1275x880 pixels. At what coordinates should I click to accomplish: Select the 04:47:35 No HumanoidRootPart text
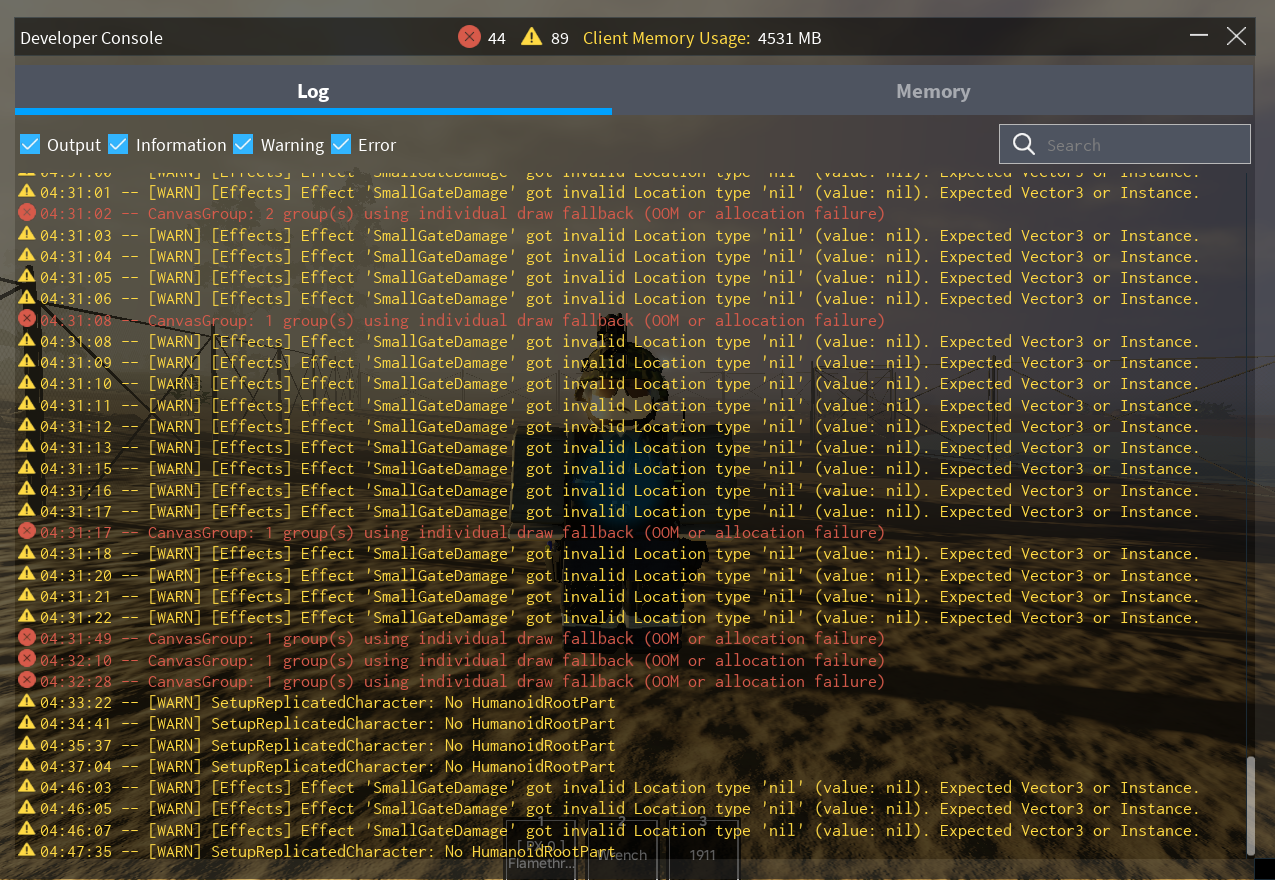pyautogui.click(x=328, y=851)
